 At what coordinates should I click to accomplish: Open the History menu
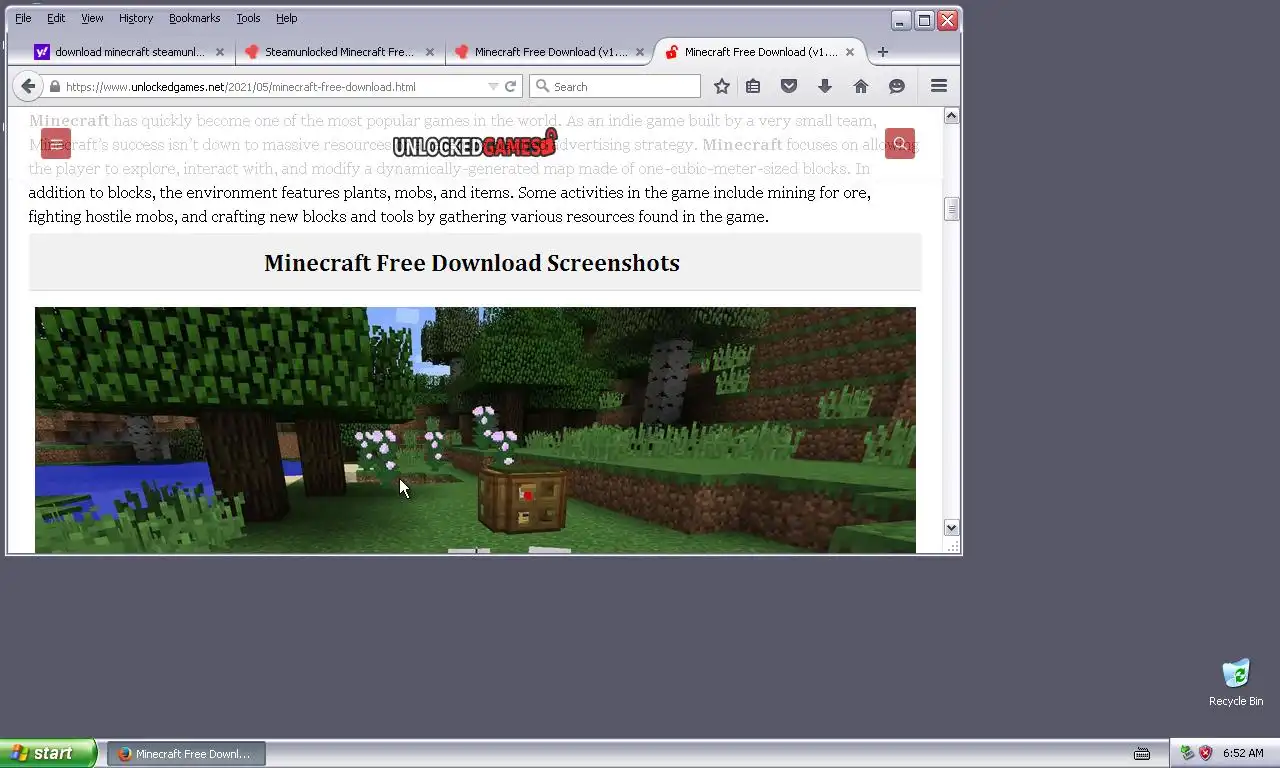coord(136,18)
